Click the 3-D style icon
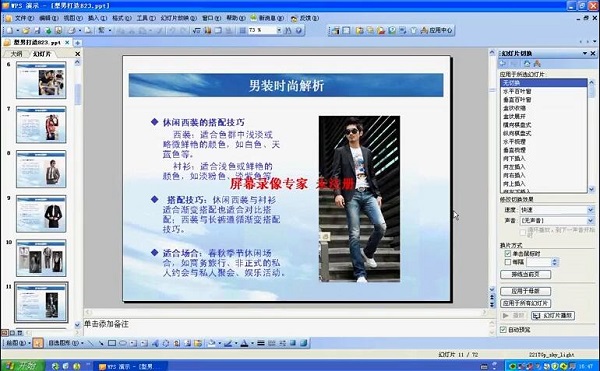Screen dimensions: 600x371 [303, 343]
